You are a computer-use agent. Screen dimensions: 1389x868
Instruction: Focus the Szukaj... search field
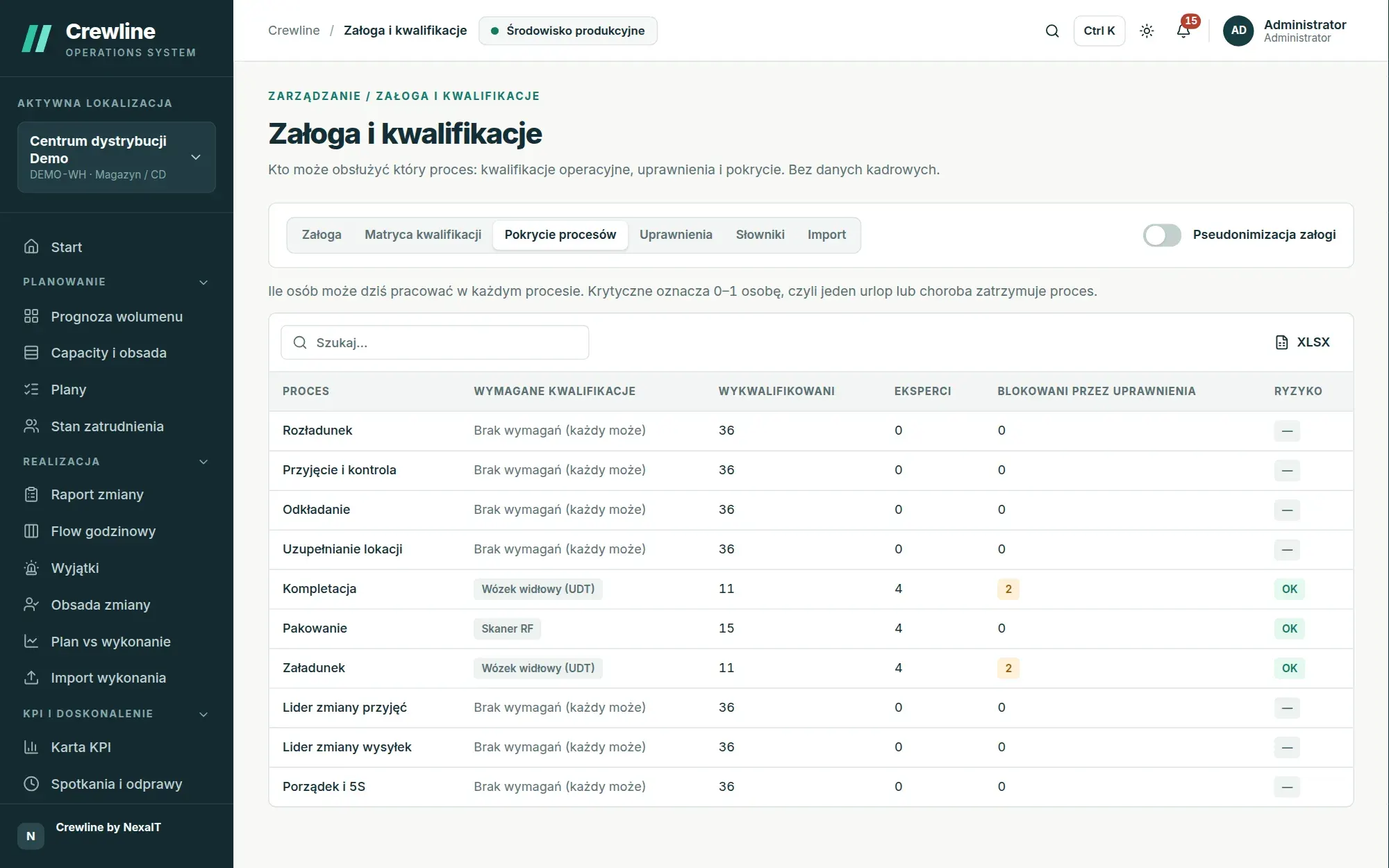[435, 342]
